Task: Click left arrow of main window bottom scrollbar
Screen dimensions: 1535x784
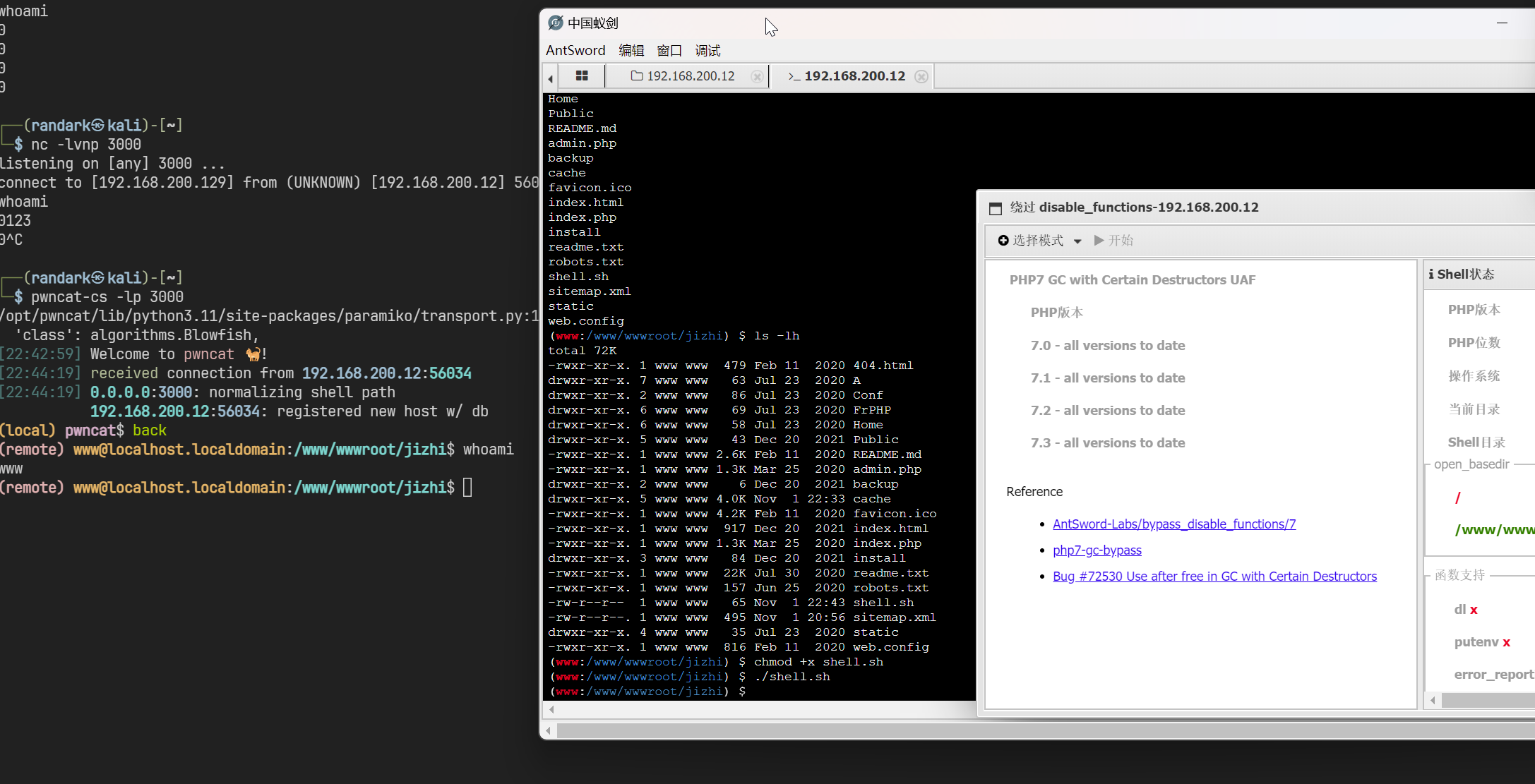Action: coord(549,731)
